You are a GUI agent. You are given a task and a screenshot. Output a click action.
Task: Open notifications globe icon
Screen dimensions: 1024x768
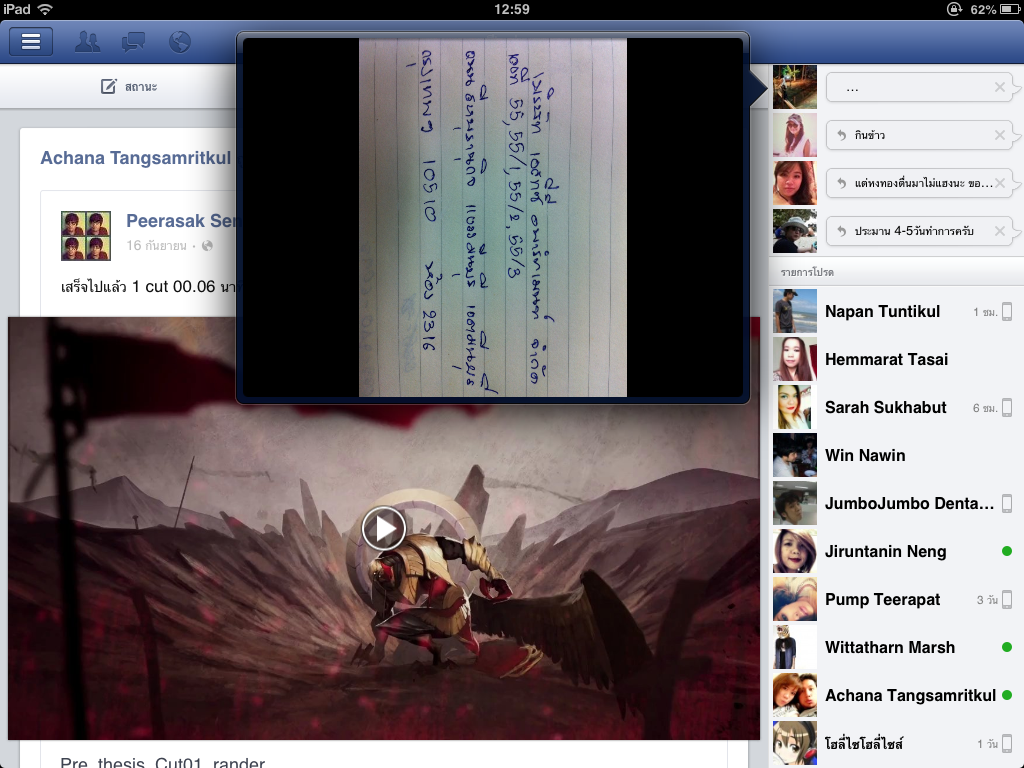click(x=180, y=42)
